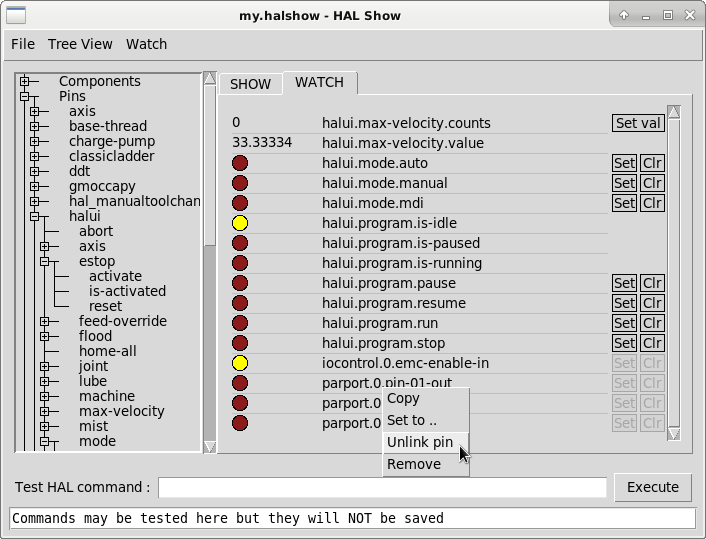Click the window menu icon in title bar

point(17,15)
